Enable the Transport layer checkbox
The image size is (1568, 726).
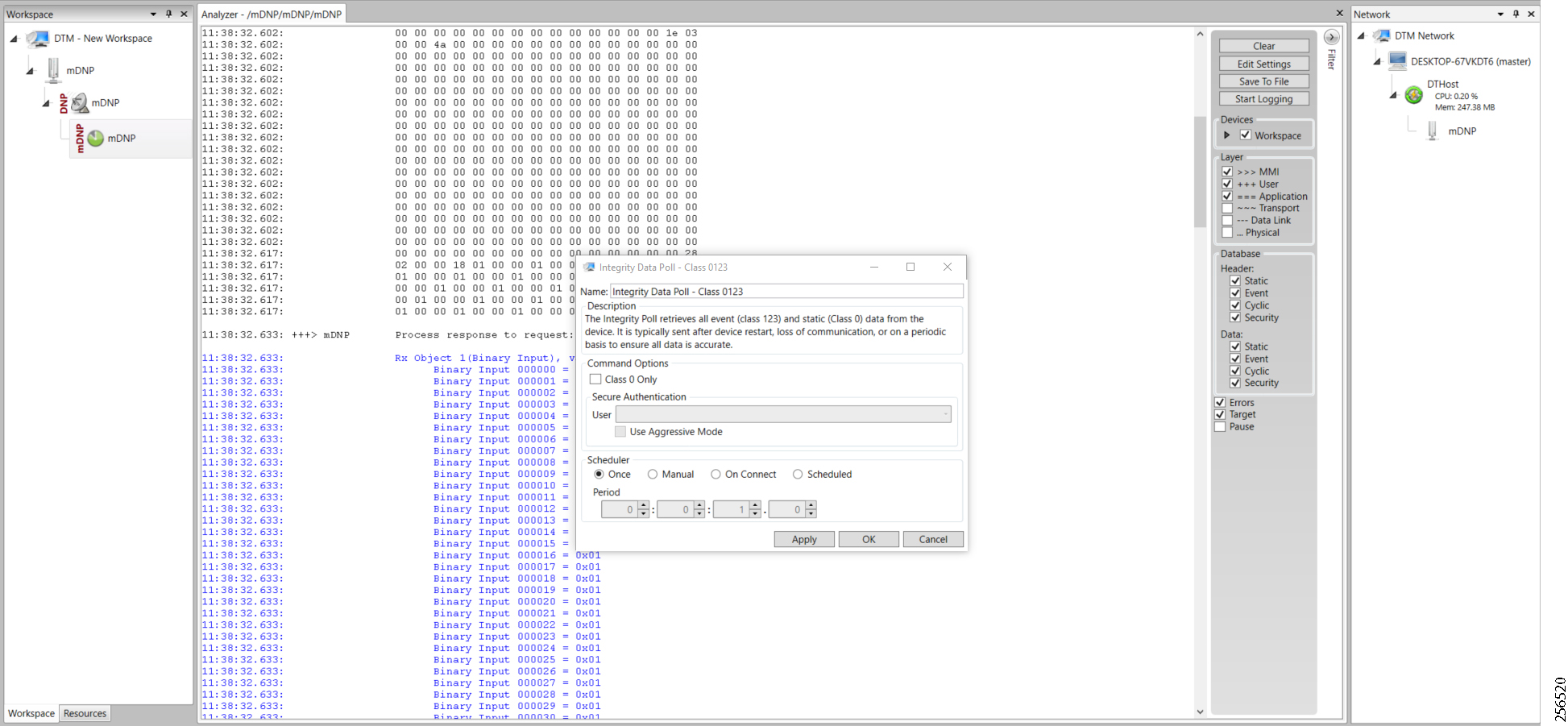click(x=1227, y=208)
